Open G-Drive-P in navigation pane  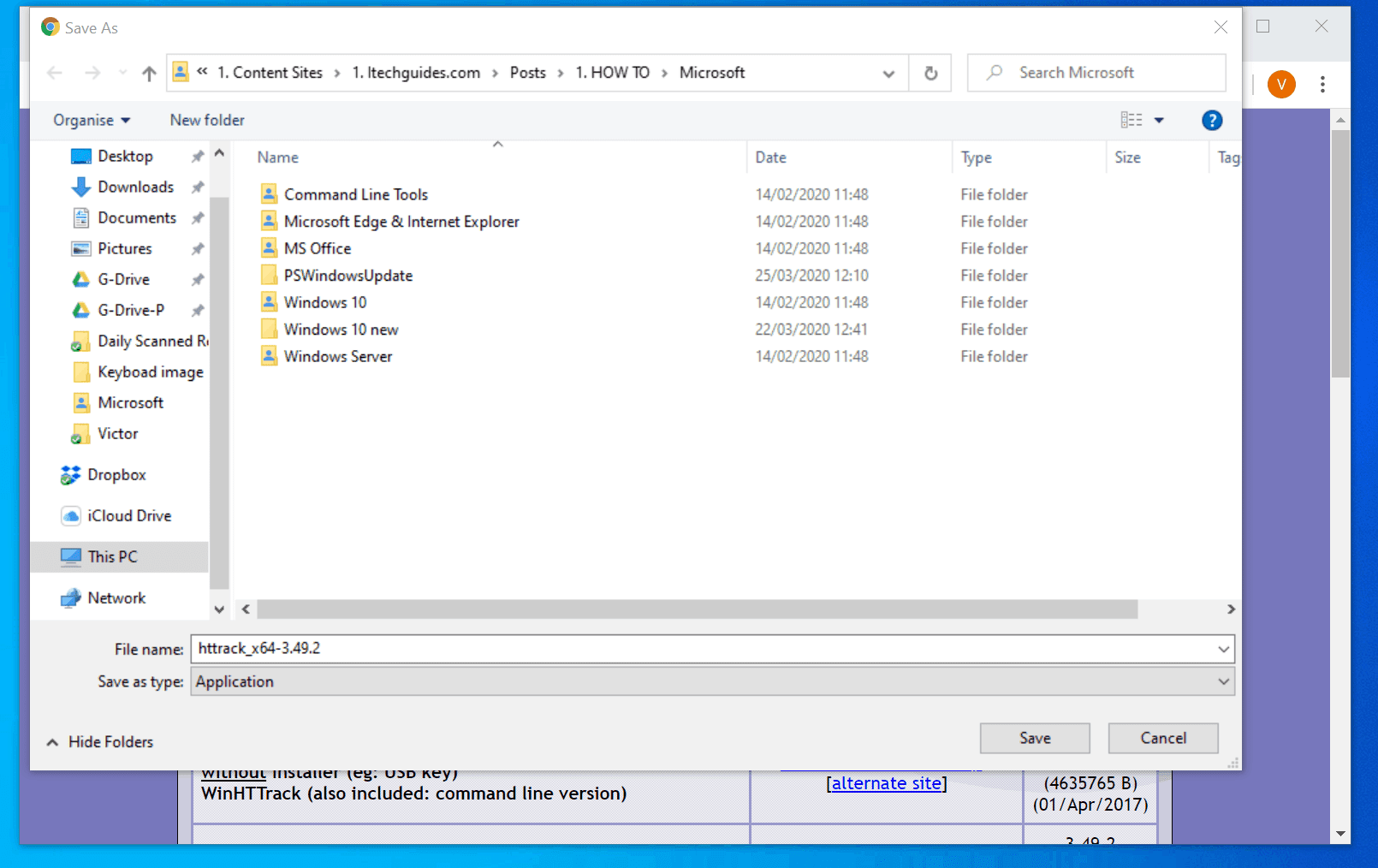131,310
